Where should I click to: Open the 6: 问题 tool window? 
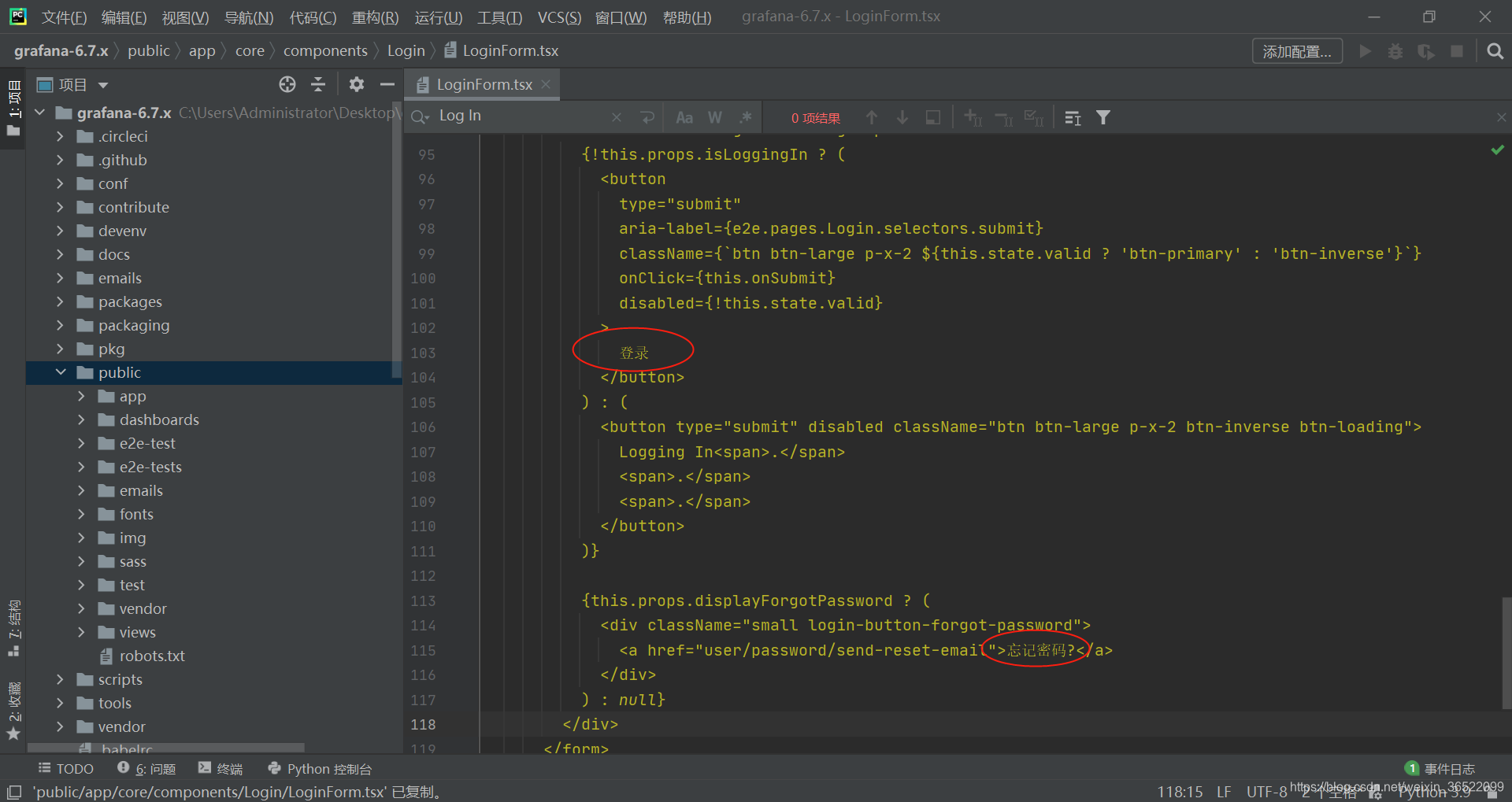tap(146, 768)
